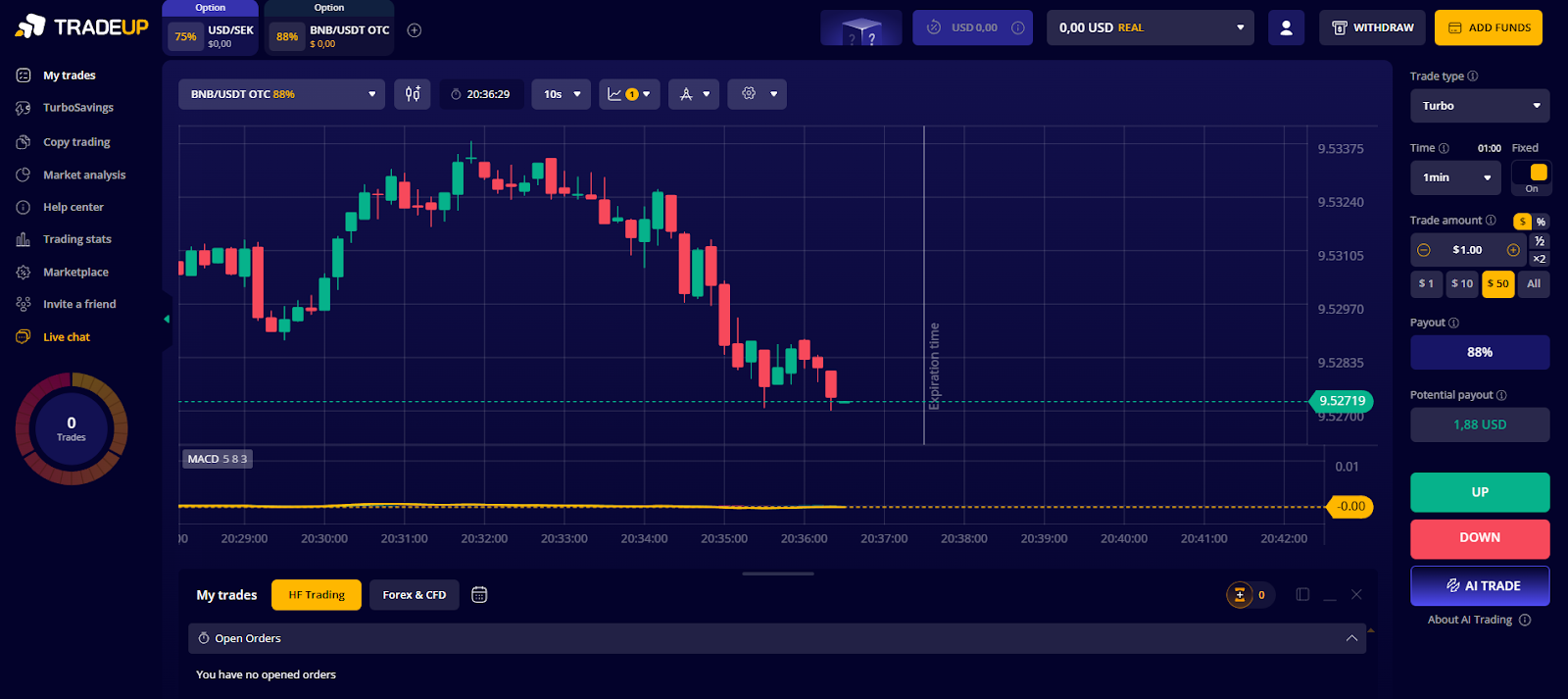Click the Trade type info icon
The height and width of the screenshot is (699, 1568).
(x=1473, y=76)
